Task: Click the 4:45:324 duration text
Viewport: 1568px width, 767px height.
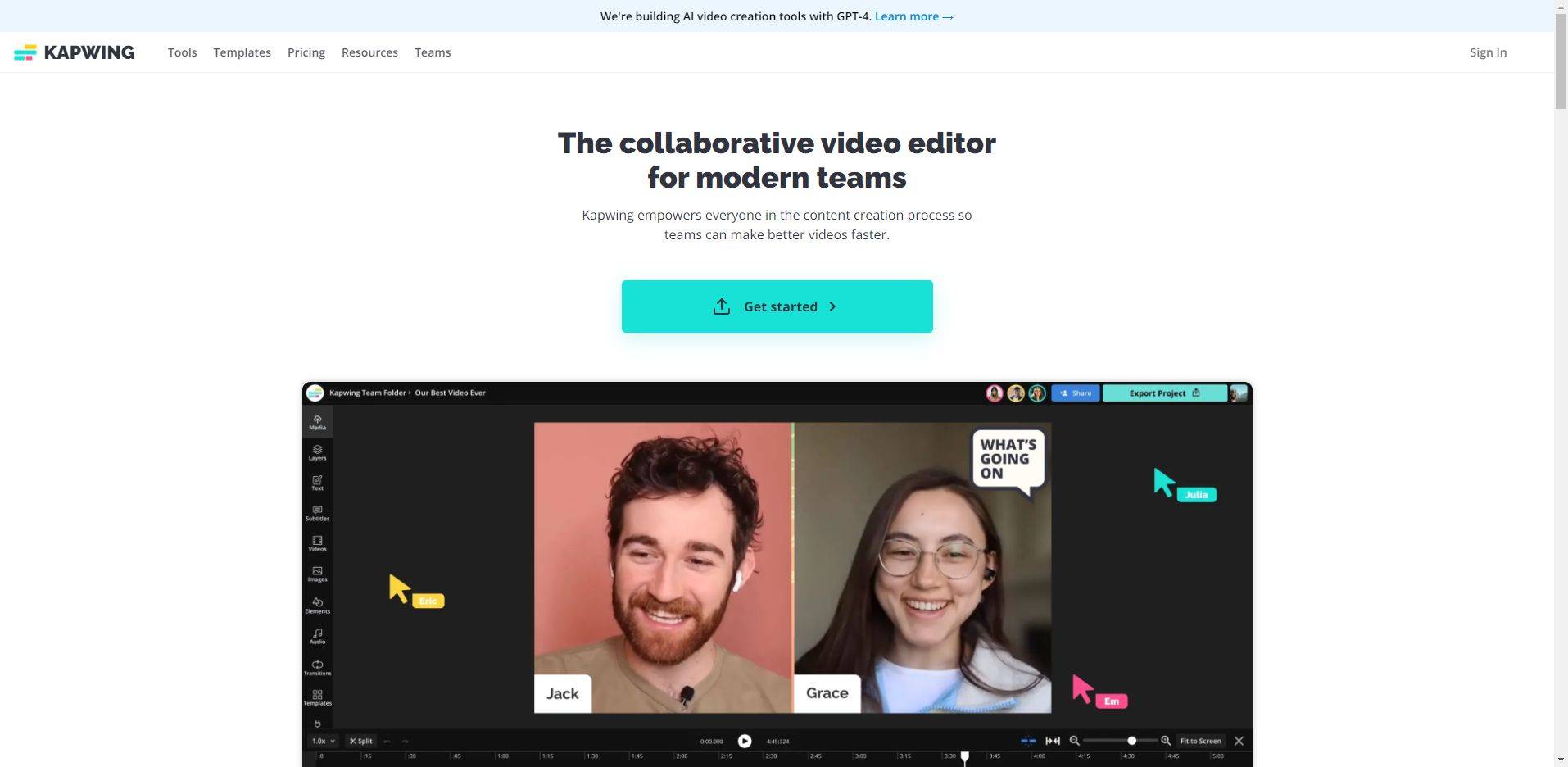Action: click(777, 742)
